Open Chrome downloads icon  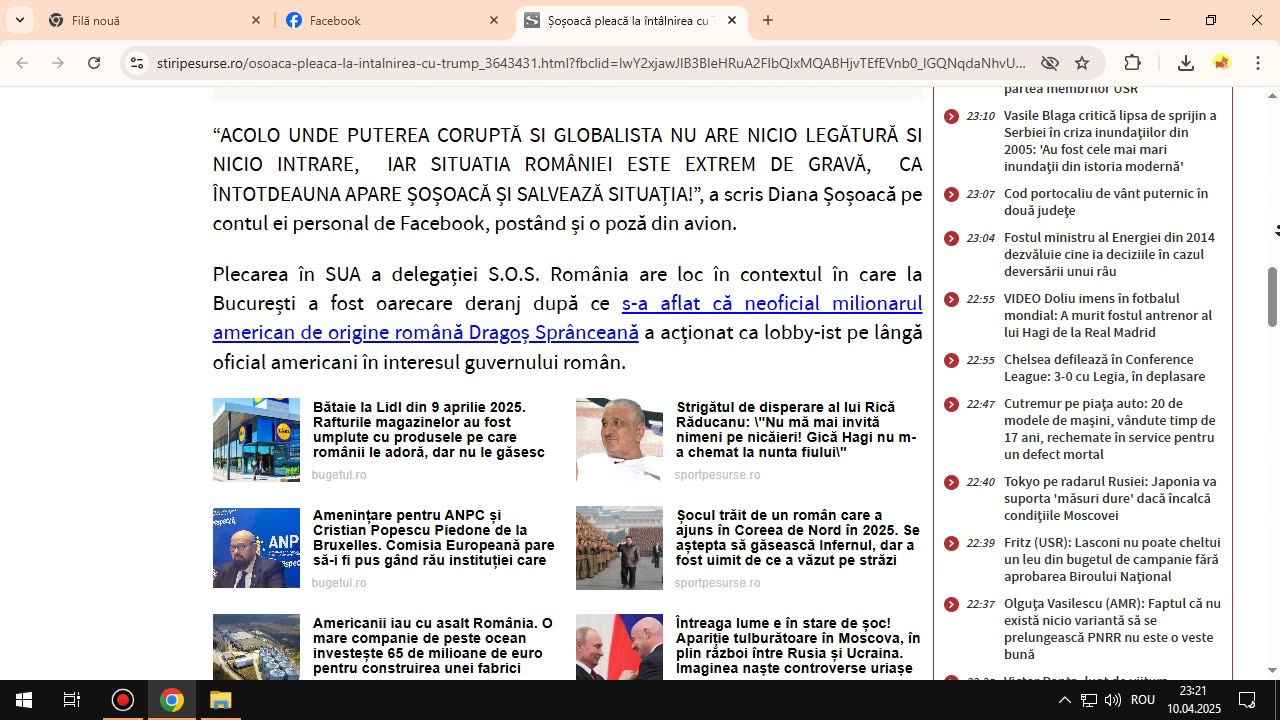(x=1186, y=63)
